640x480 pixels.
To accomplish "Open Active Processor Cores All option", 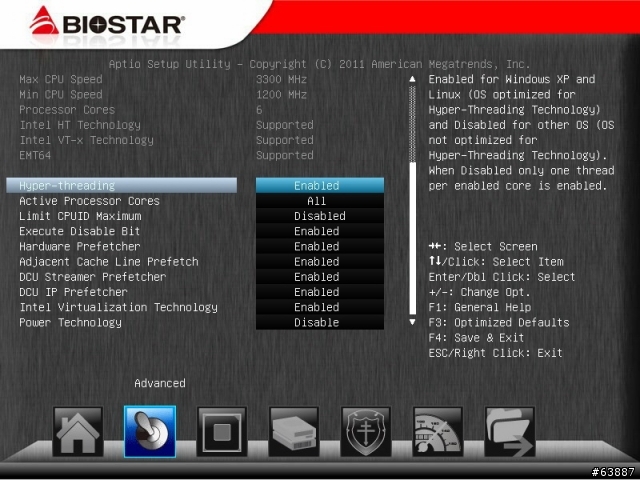I will pos(320,200).
